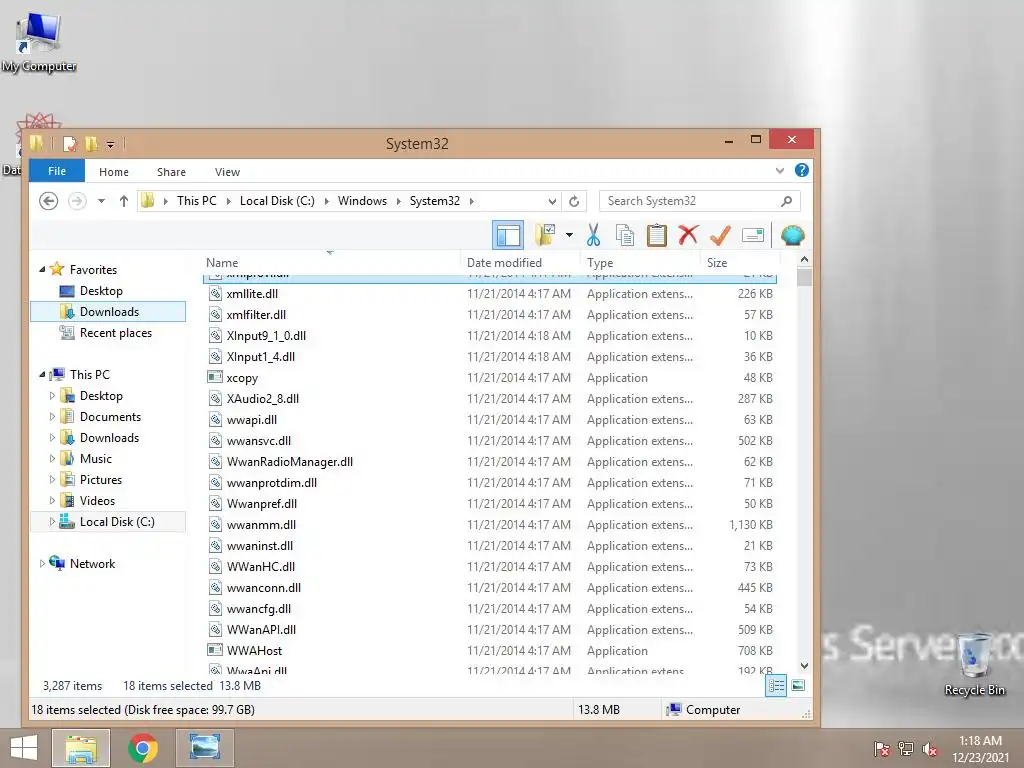Open dropdown arrow next to Folder Options icon
Screen dimensions: 1024x768
pyautogui.click(x=569, y=235)
